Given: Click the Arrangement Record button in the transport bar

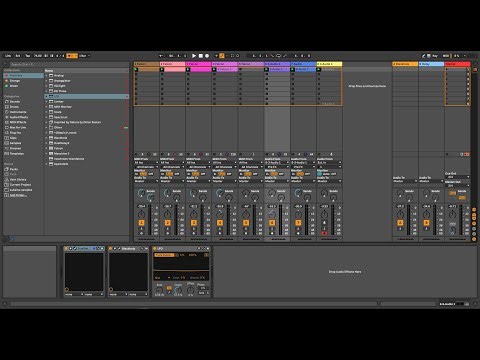Looking at the screenshot, I should coord(207,56).
